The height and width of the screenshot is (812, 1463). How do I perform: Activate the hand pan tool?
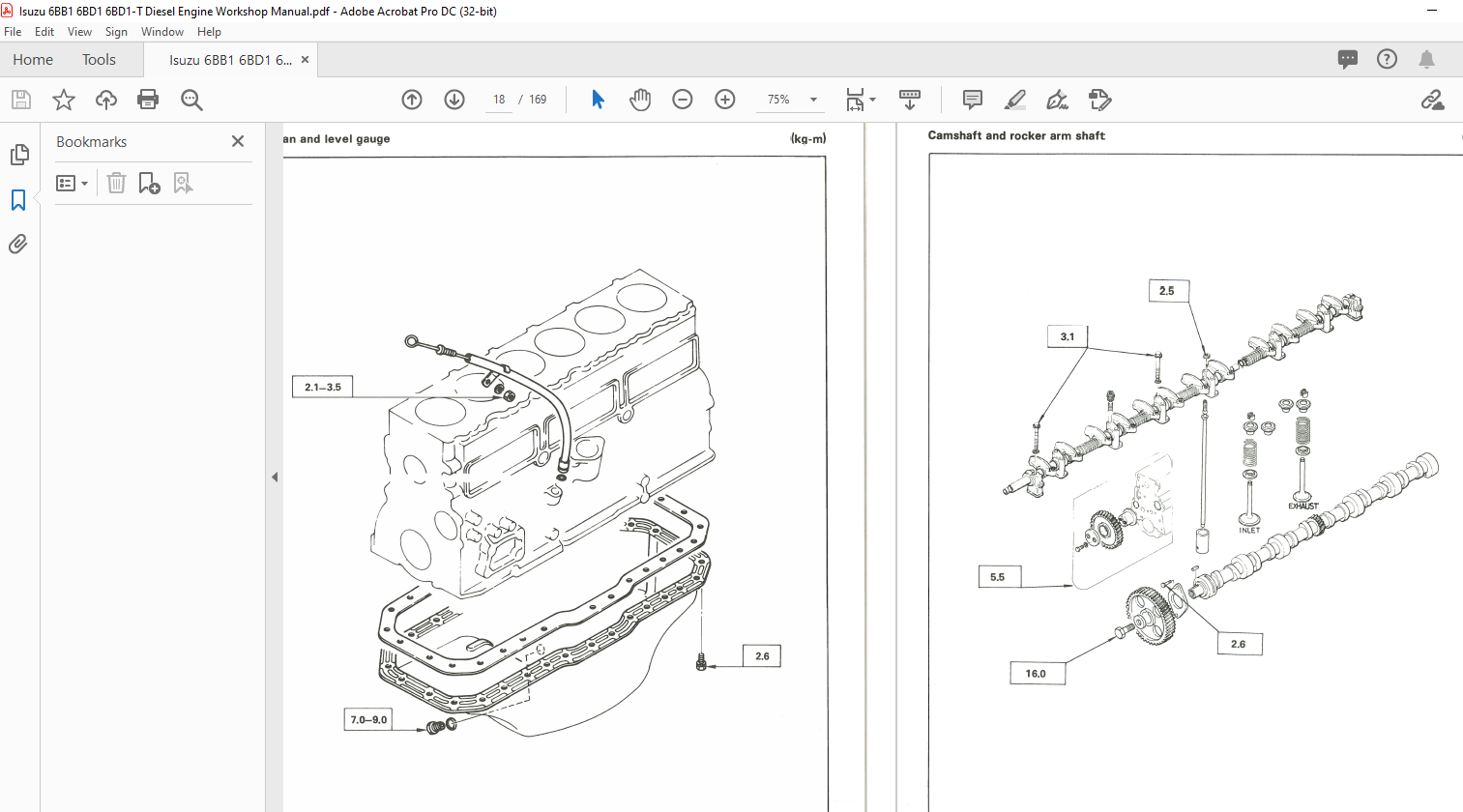(x=640, y=100)
